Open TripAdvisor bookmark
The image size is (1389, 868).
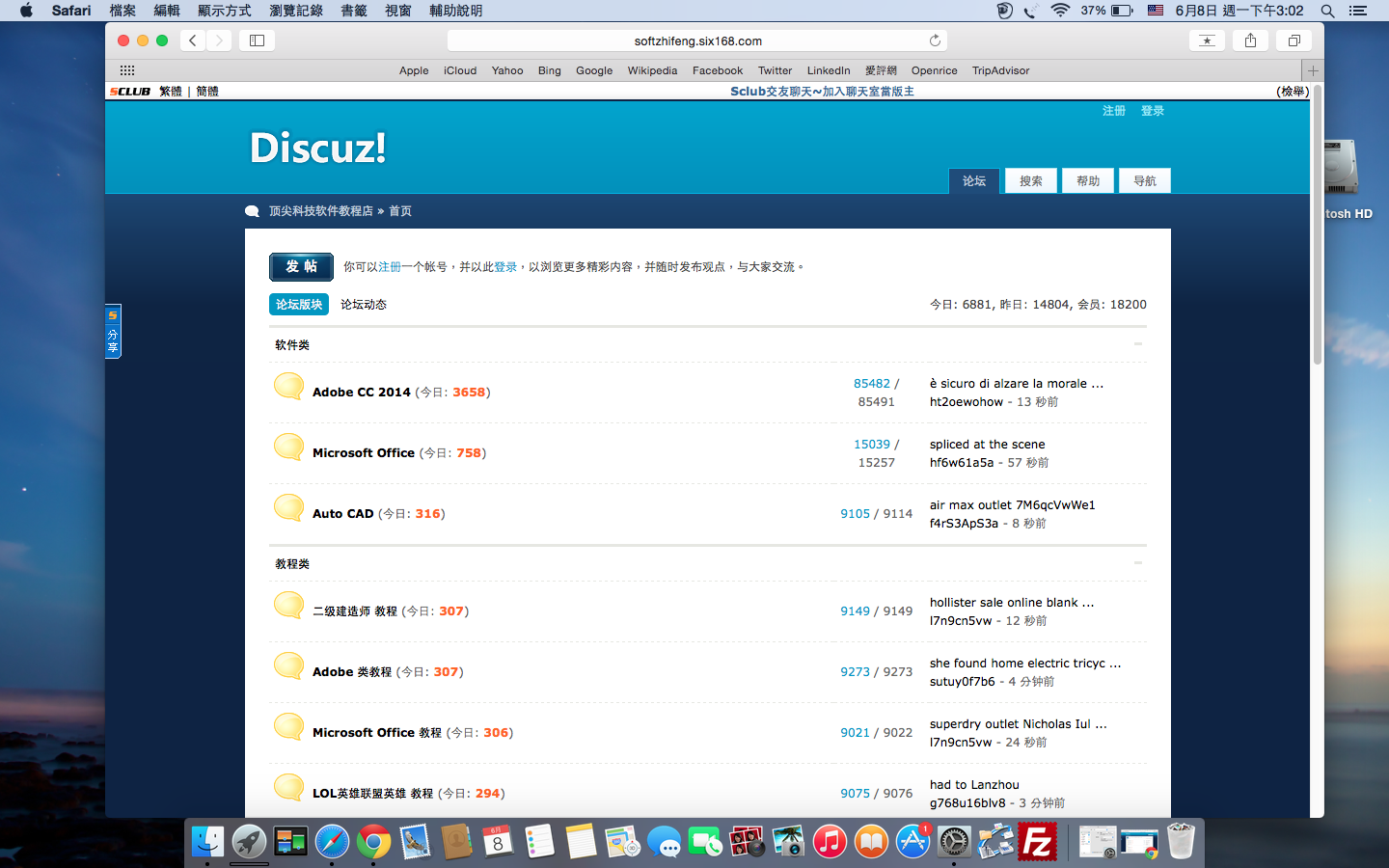pos(1000,70)
